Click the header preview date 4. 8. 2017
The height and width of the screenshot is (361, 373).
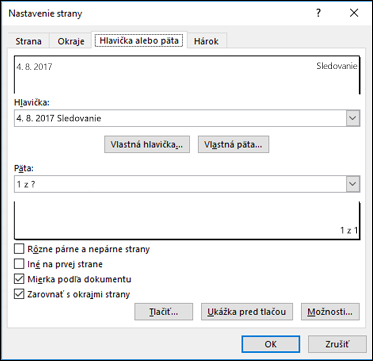[x=35, y=67]
